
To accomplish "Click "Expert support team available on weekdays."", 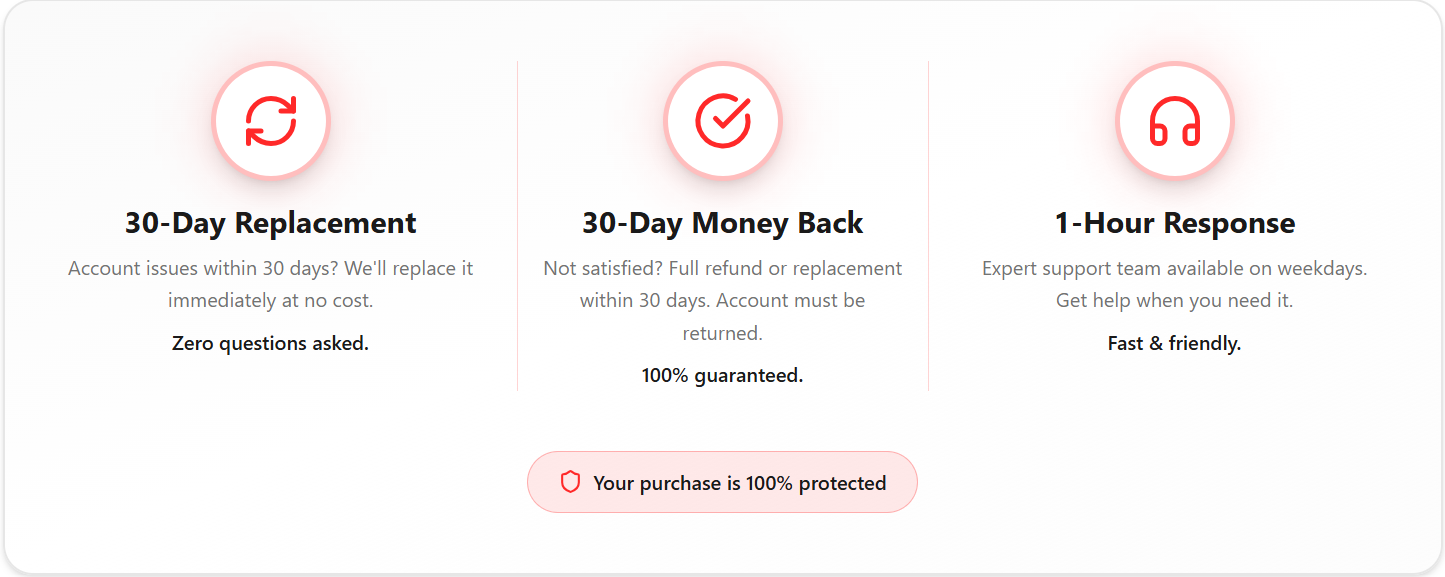I will point(1175,268).
